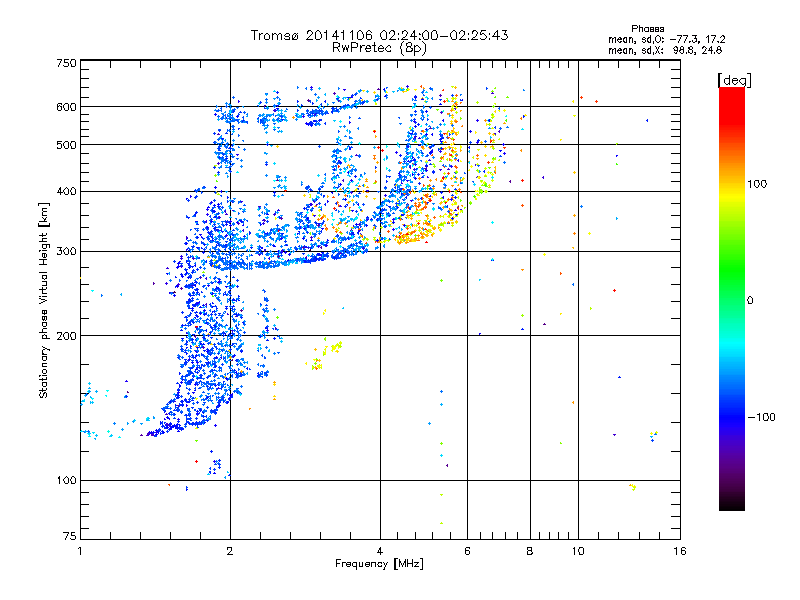800x600 pixels.
Task: Click the x-axis tick label '16'
Action: (x=680, y=551)
